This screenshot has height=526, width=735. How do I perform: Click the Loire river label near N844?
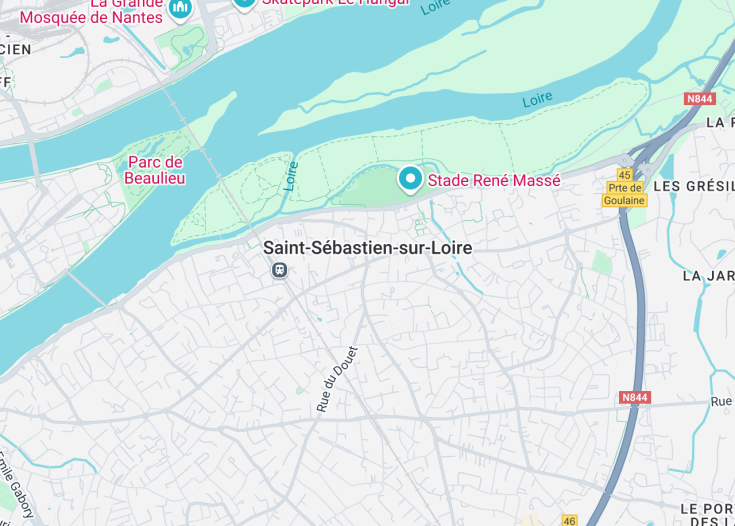(x=537, y=99)
